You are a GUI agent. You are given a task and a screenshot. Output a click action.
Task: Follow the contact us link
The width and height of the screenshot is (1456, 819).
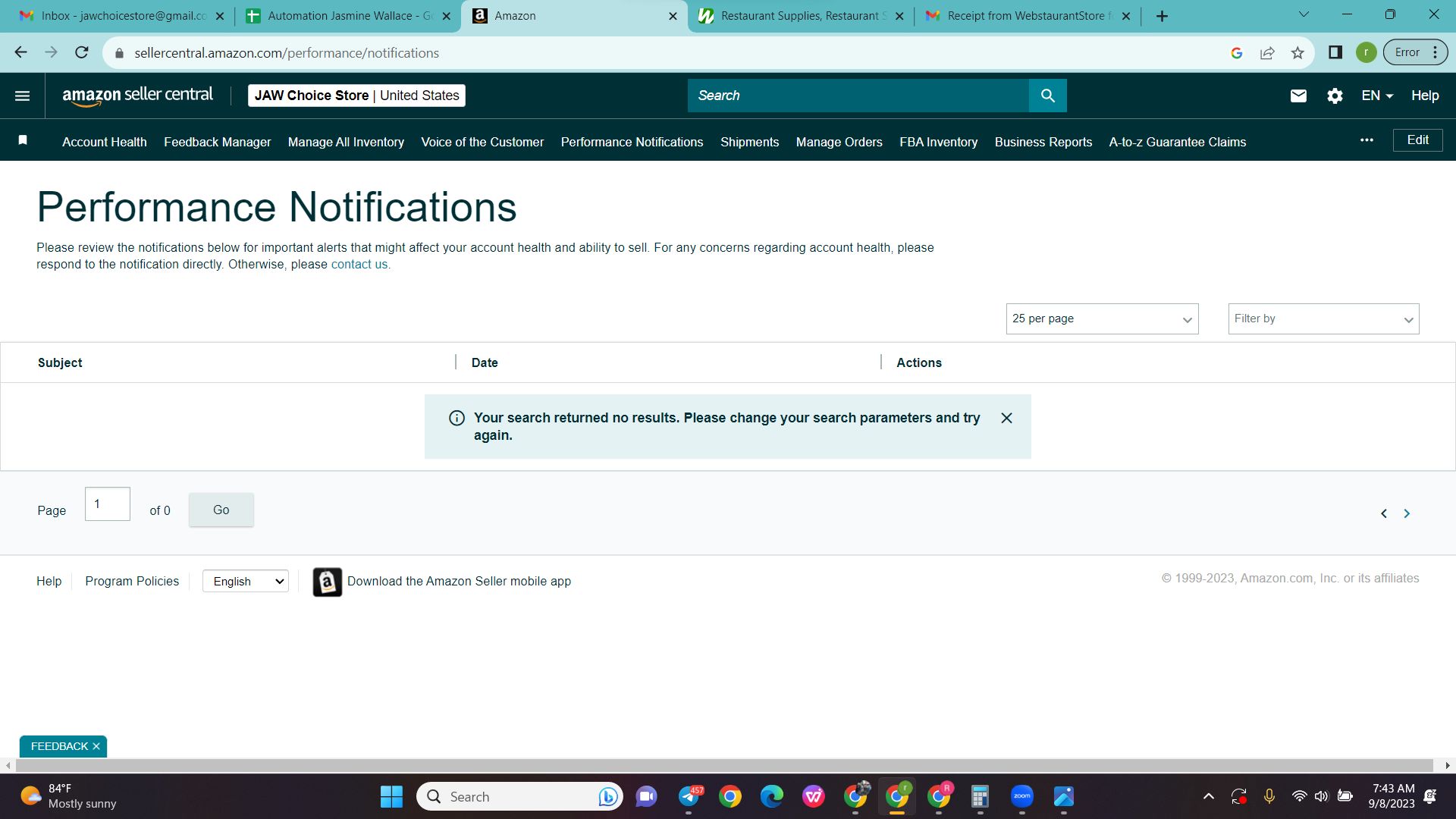pyautogui.click(x=359, y=264)
